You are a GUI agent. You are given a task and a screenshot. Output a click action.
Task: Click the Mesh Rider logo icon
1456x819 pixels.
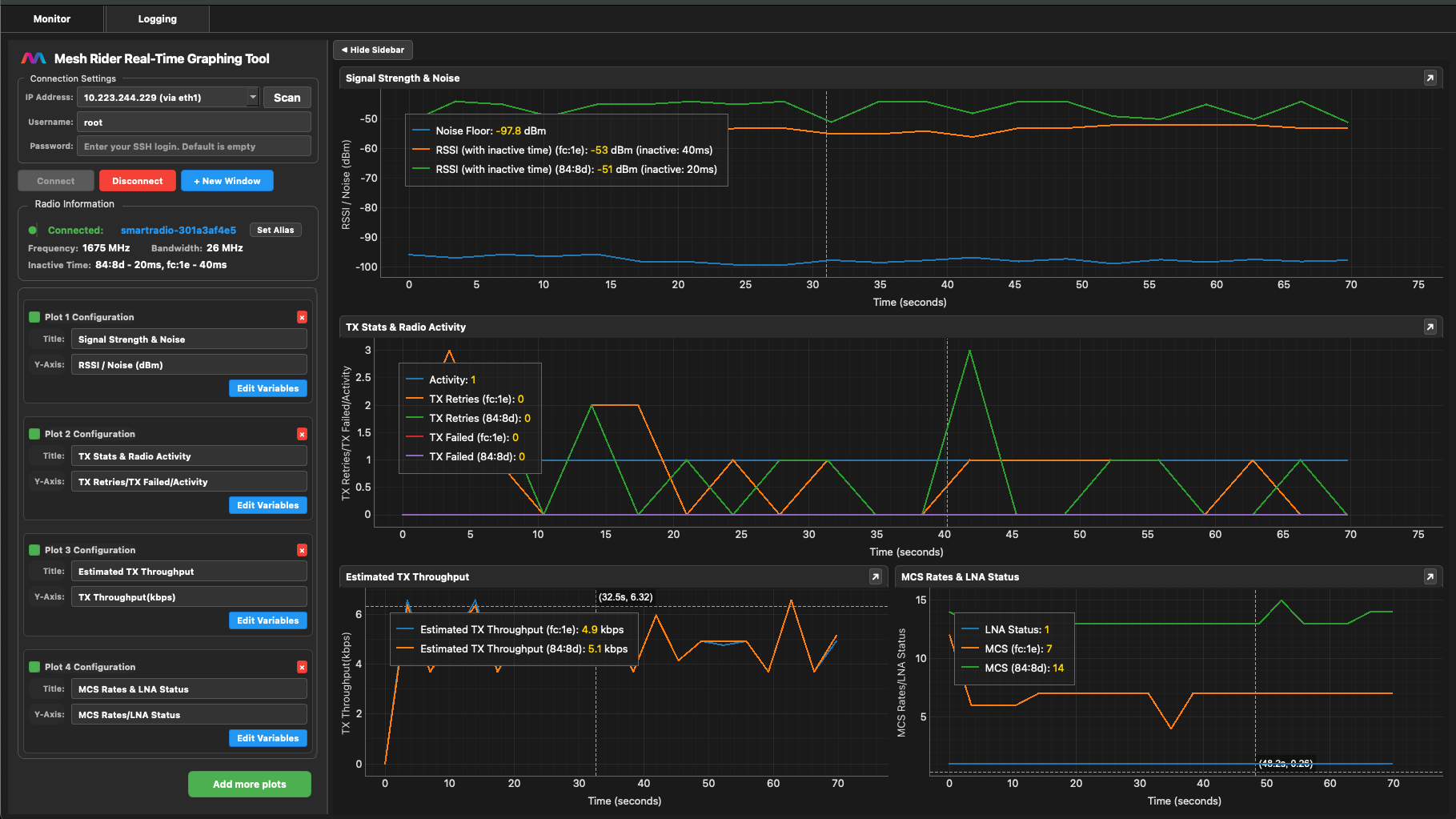tap(33, 57)
